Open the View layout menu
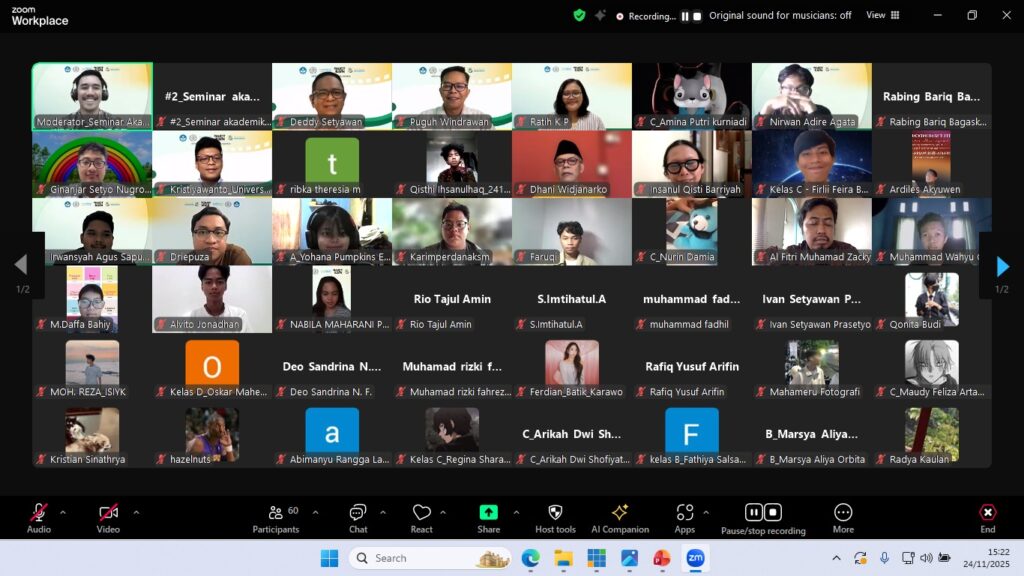 click(x=882, y=15)
